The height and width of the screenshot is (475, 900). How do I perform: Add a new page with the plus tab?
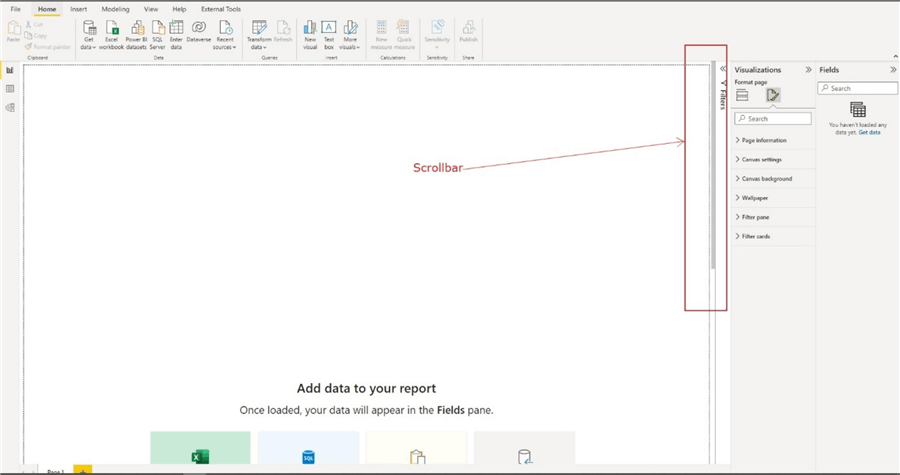(83, 471)
